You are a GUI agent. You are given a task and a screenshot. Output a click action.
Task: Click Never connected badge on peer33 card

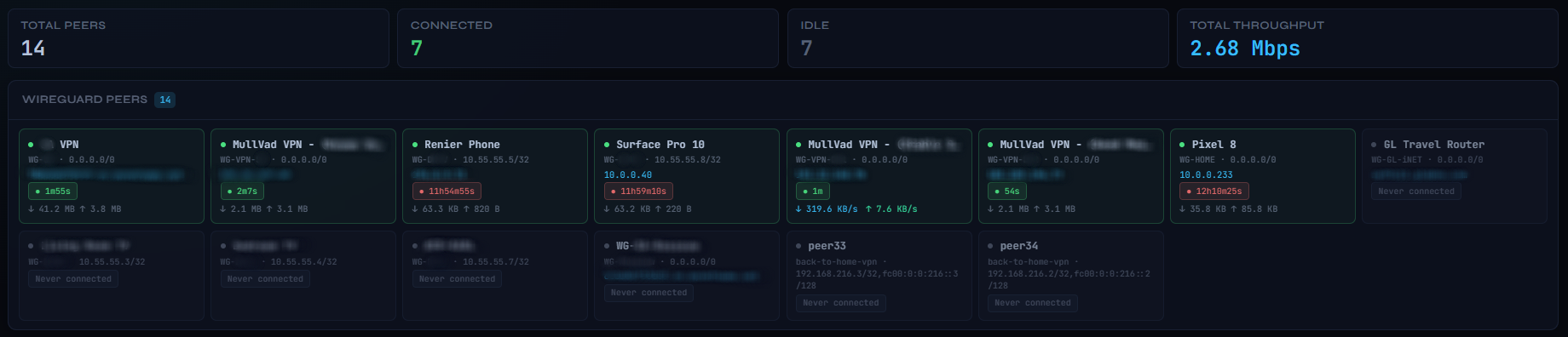click(841, 303)
